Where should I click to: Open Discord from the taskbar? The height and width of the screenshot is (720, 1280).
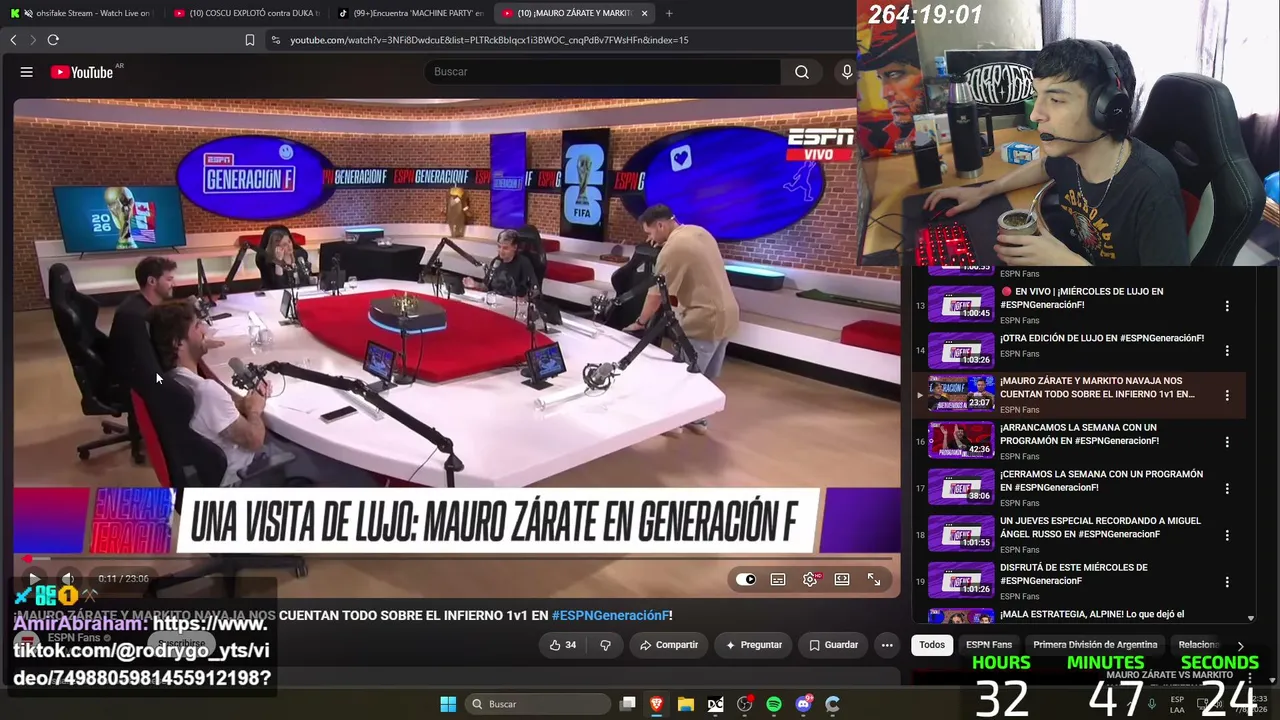(803, 704)
